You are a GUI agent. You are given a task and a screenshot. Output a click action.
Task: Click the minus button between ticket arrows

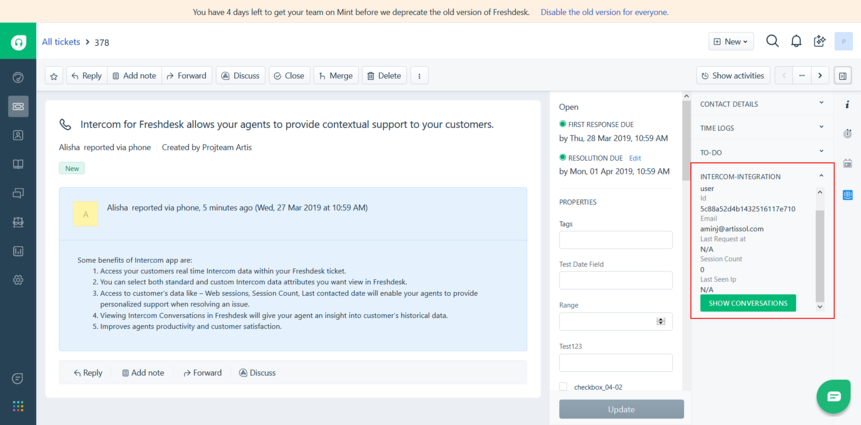coord(802,76)
